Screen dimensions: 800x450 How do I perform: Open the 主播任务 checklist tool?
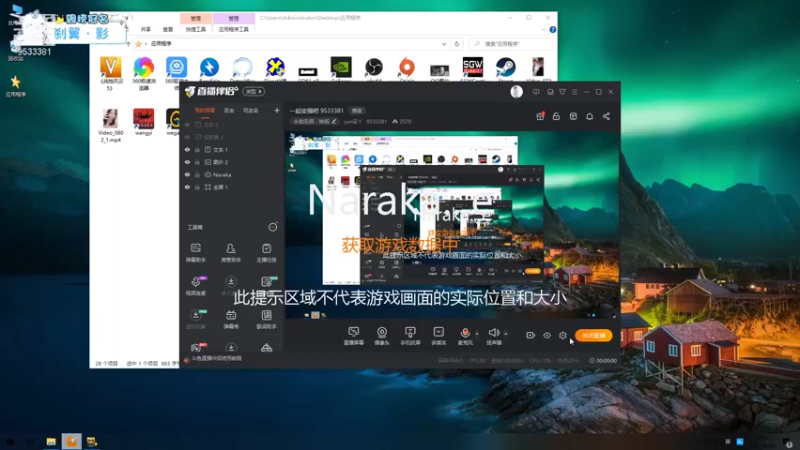coord(266,253)
